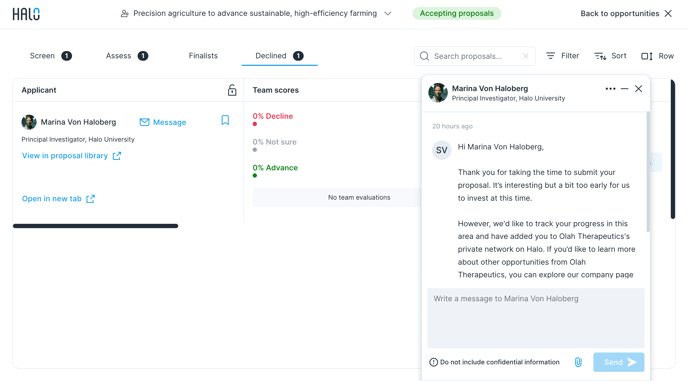This screenshot has height=381, width=688.
Task: Toggle bookmark for Marina Von Haloberg
Action: (x=225, y=120)
